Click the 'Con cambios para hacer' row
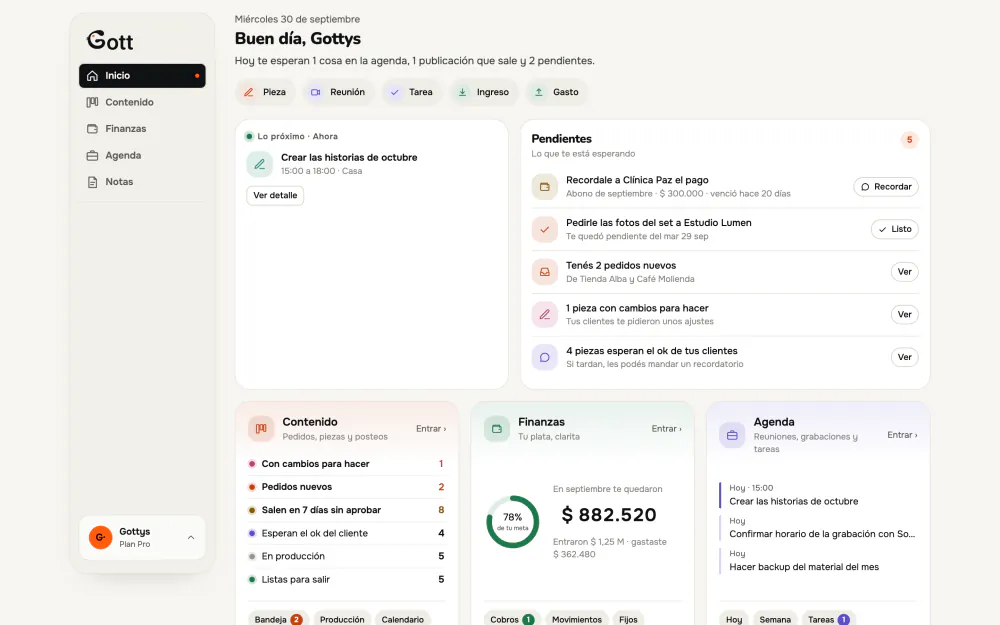 [347, 464]
